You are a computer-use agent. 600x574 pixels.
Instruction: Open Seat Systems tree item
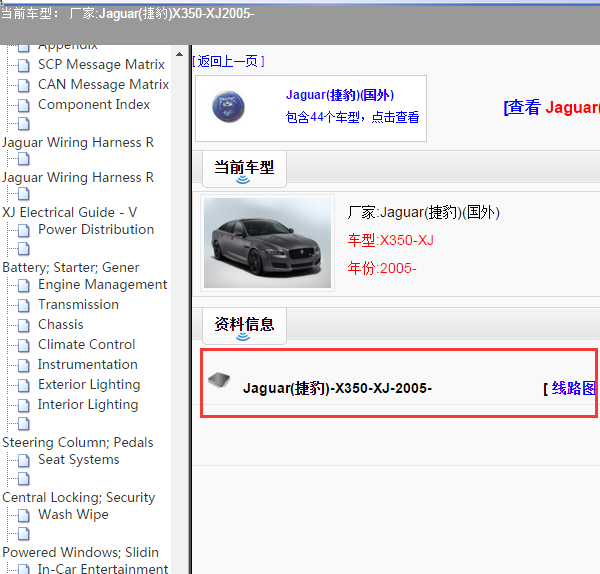tap(78, 460)
